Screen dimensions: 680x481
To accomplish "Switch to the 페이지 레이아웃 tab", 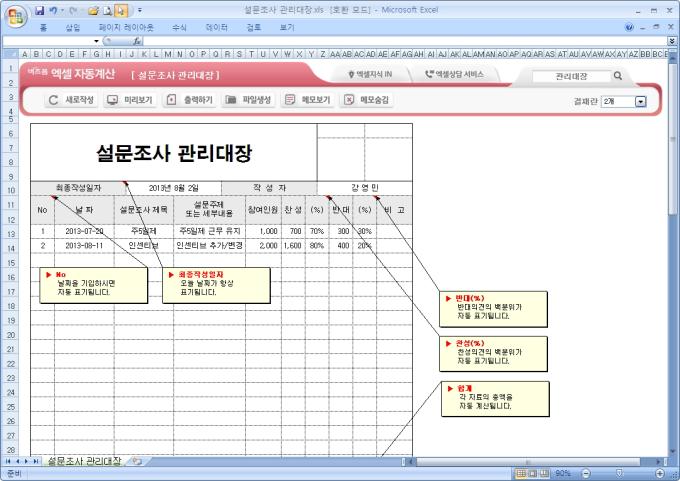I will pos(126,28).
